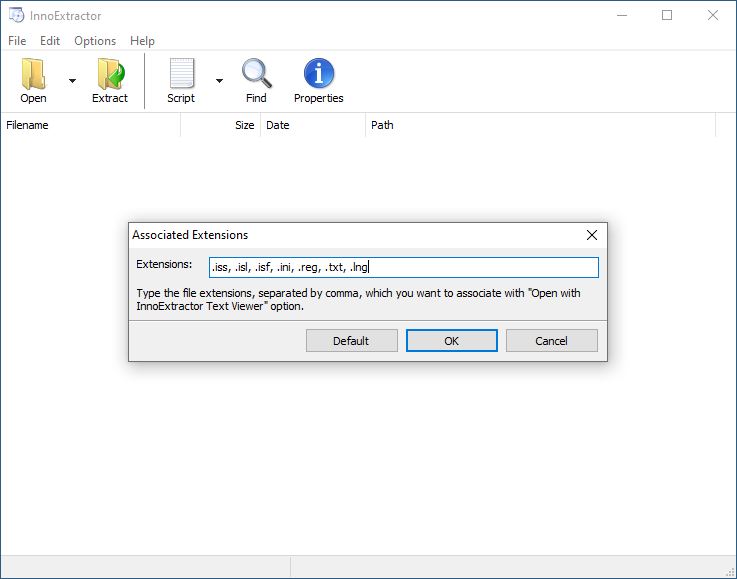Open the Help menu
The width and height of the screenshot is (737, 579).
click(x=142, y=41)
